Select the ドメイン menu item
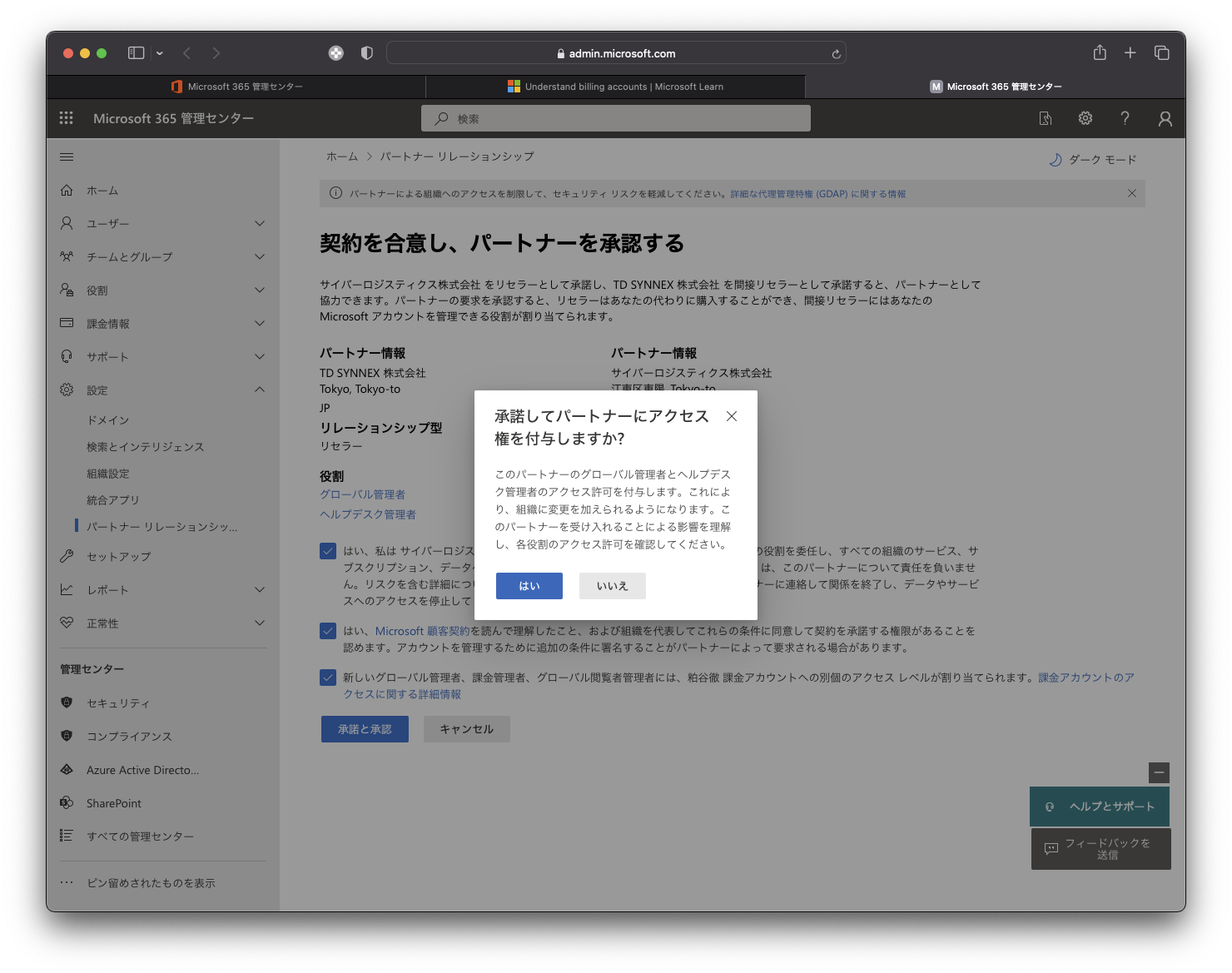 click(108, 420)
